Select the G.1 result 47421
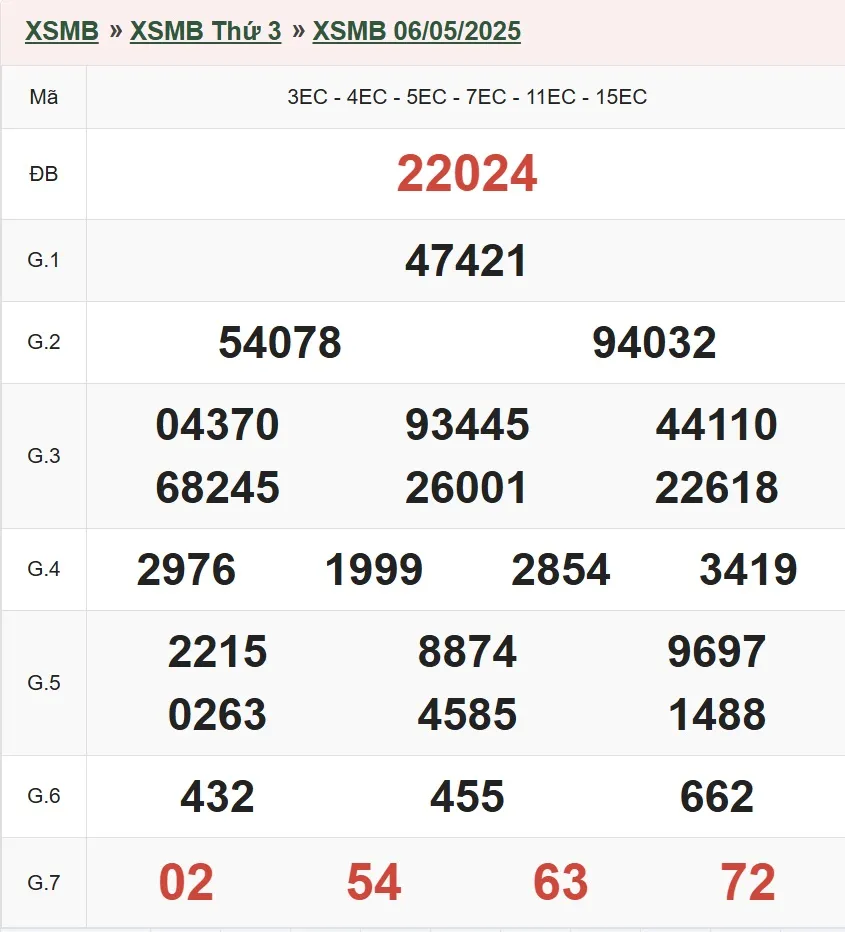This screenshot has height=932, width=845. coord(466,261)
